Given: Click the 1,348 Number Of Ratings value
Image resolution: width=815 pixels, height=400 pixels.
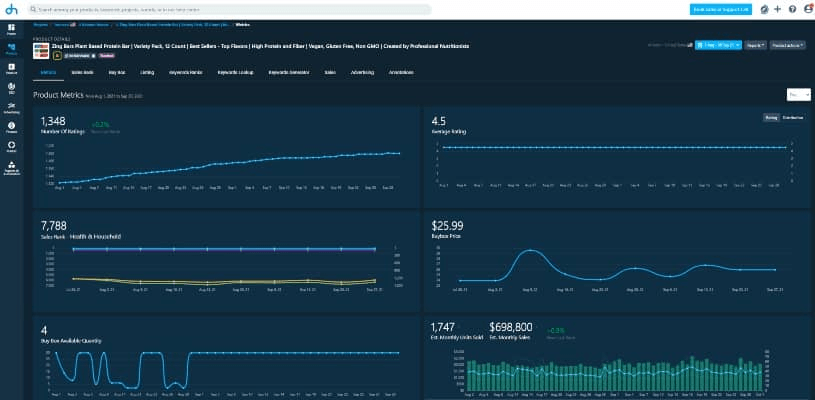Looking at the screenshot, I should point(53,121).
